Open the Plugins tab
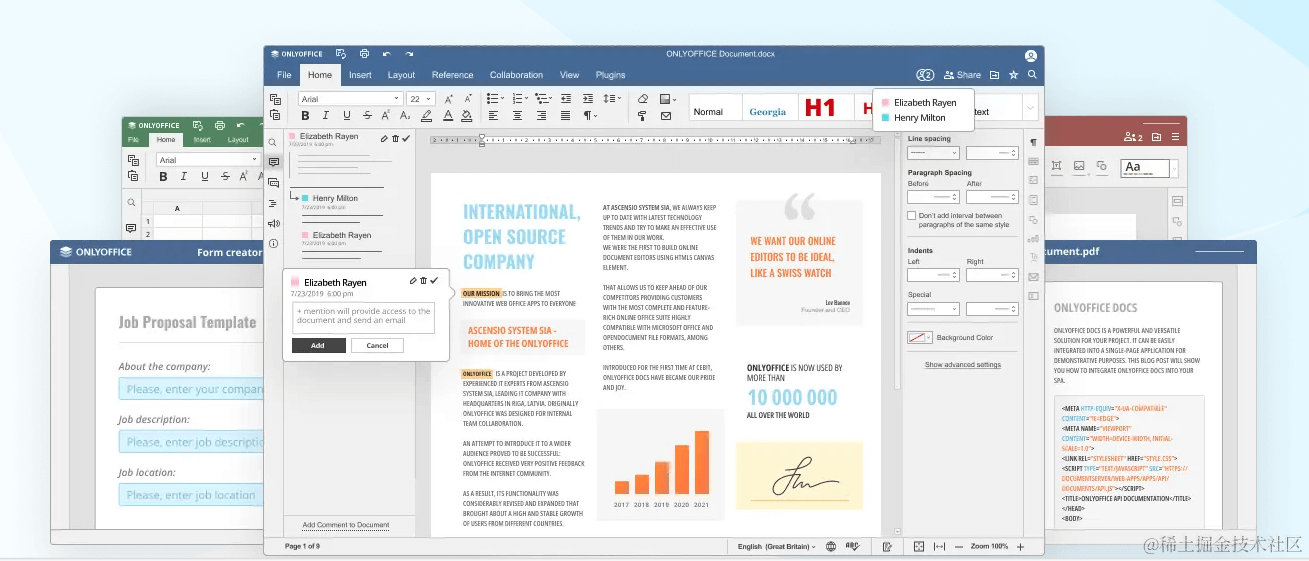1309x561 pixels. pyautogui.click(x=610, y=75)
